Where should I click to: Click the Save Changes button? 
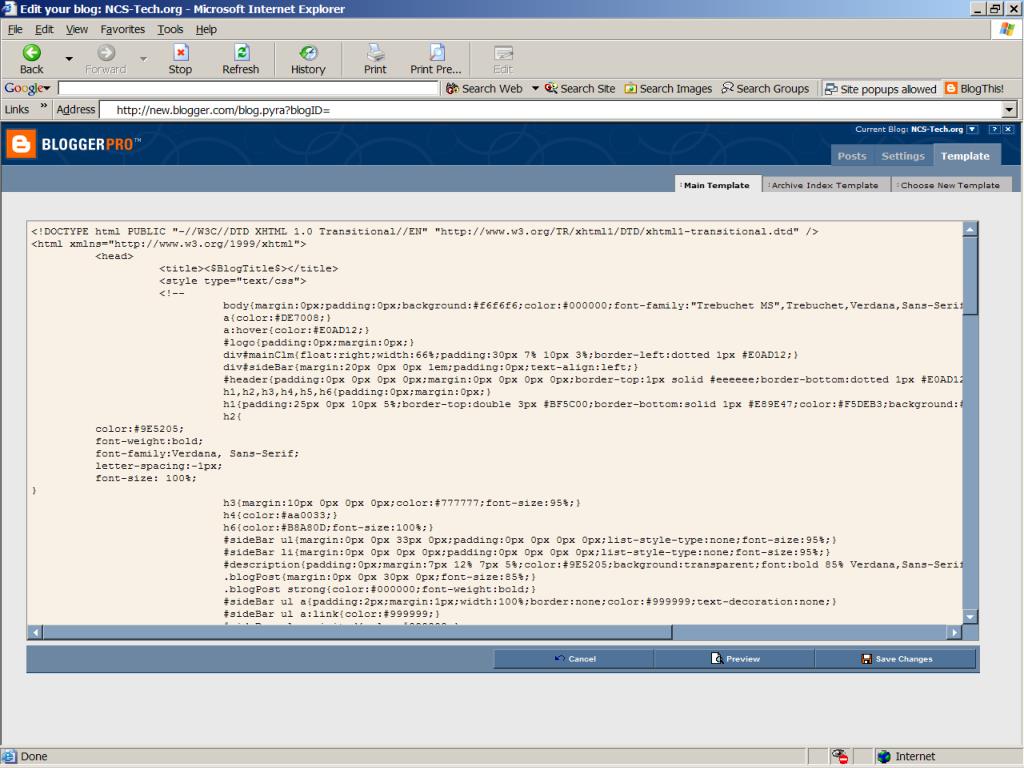pyautogui.click(x=896, y=659)
